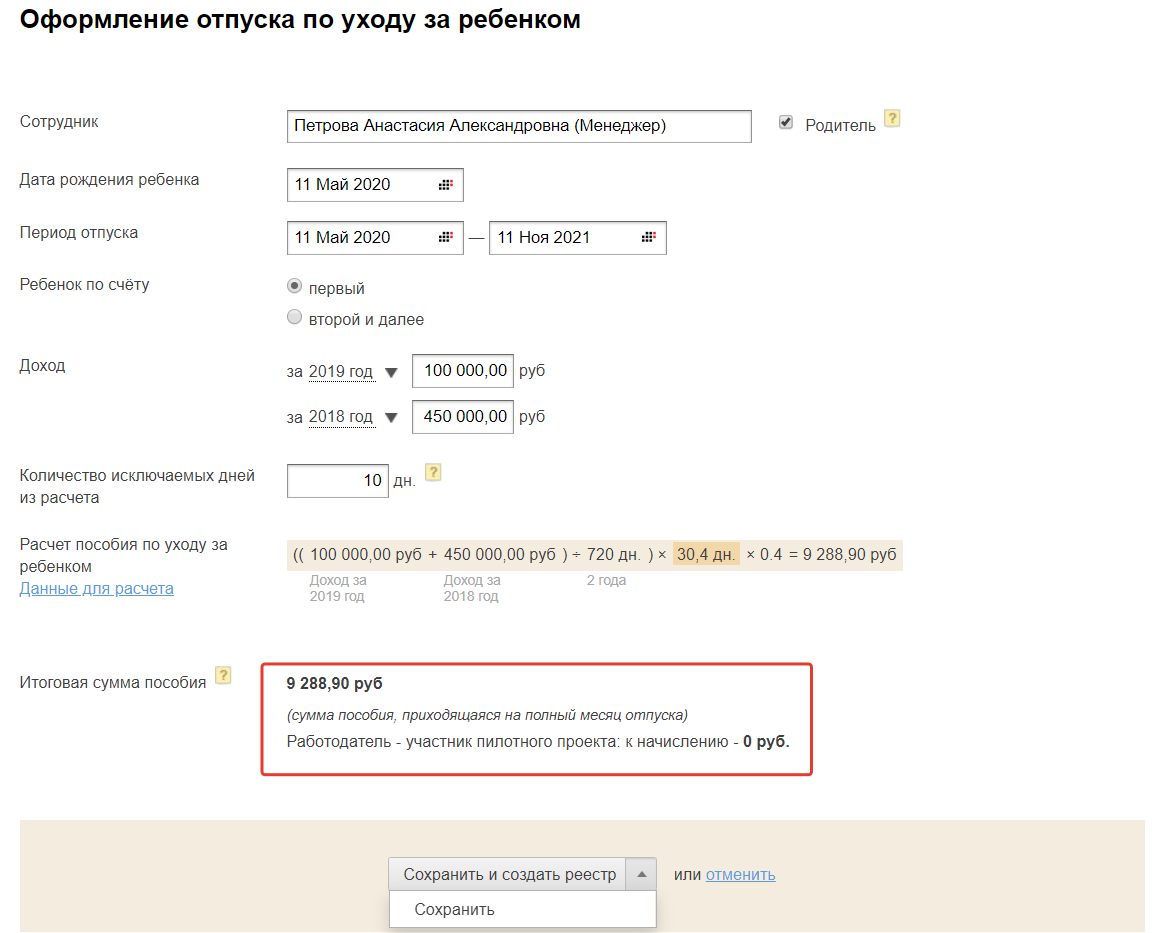Image resolution: width=1159 pixels, height=933 pixels.
Task: Focus the excluded days number field
Action: point(337,481)
